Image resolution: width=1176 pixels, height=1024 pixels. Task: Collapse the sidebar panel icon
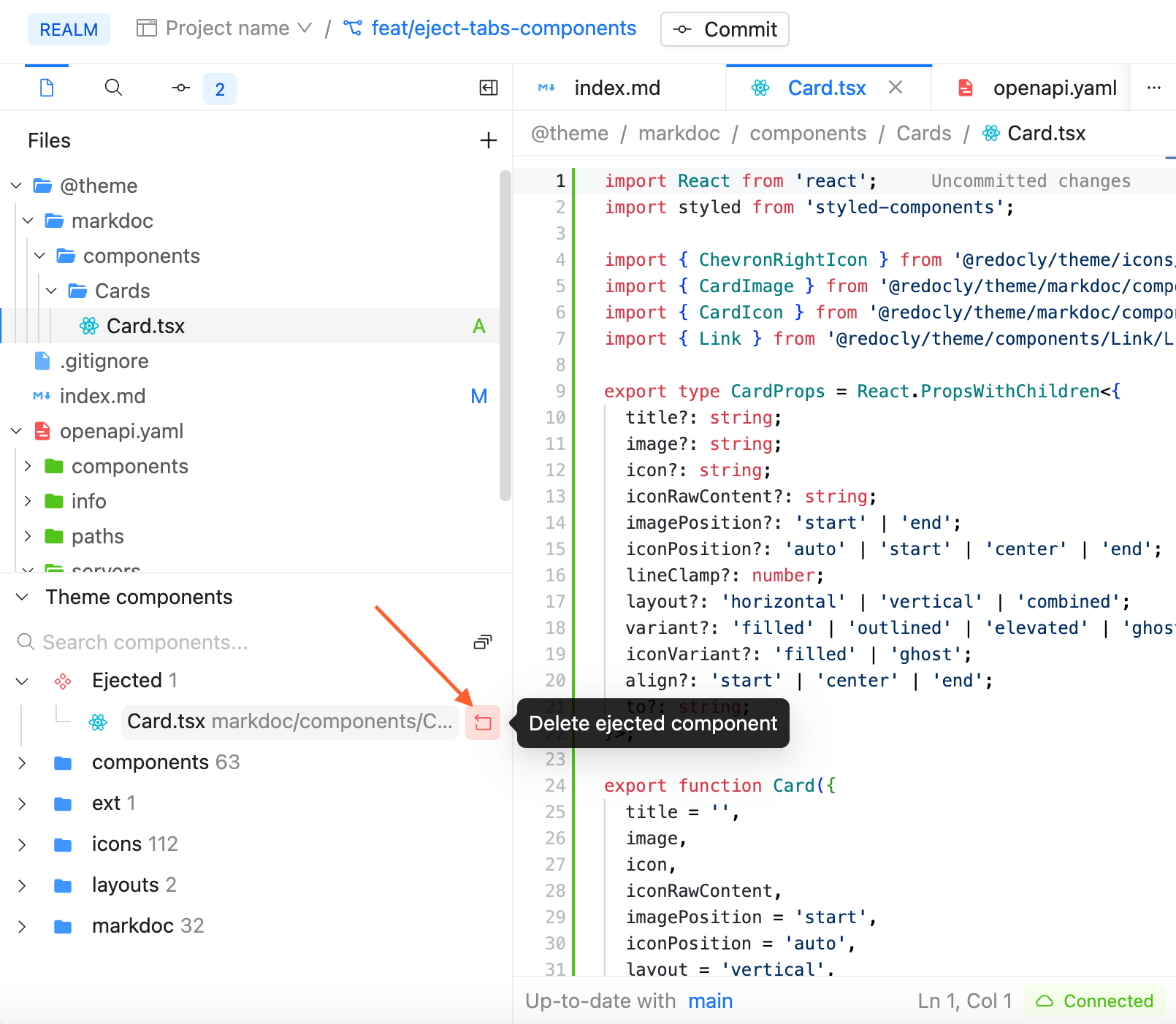[488, 88]
